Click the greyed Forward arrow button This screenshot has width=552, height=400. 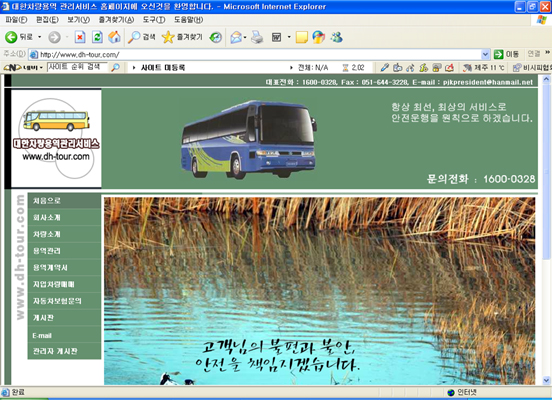pyautogui.click(x=54, y=37)
